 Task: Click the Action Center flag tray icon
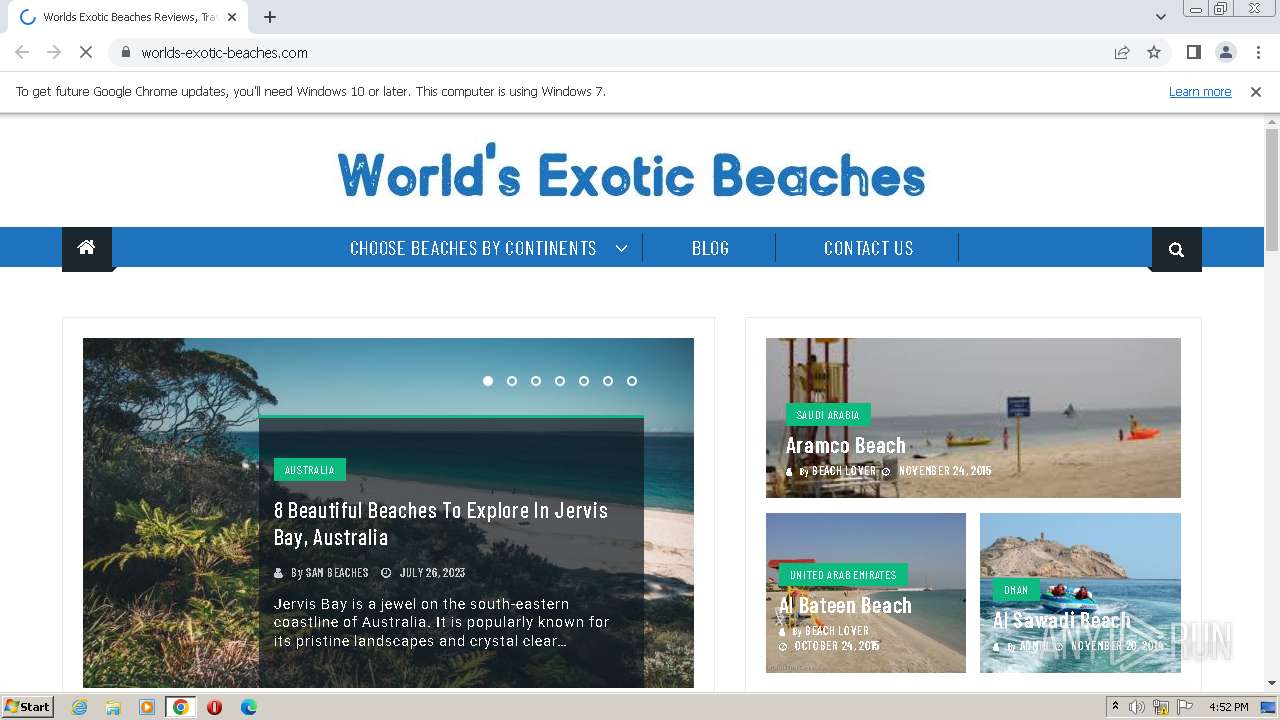[1186, 707]
